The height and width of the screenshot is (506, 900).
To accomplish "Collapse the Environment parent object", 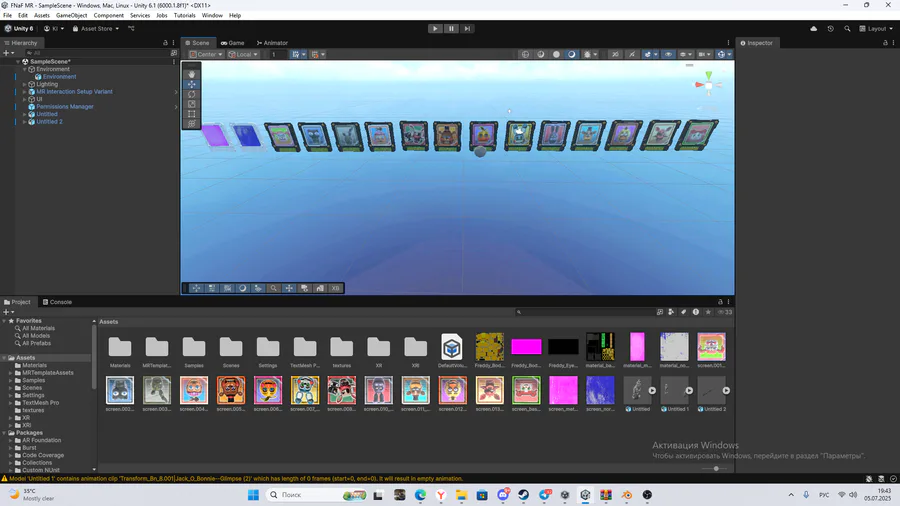I will click(x=25, y=69).
